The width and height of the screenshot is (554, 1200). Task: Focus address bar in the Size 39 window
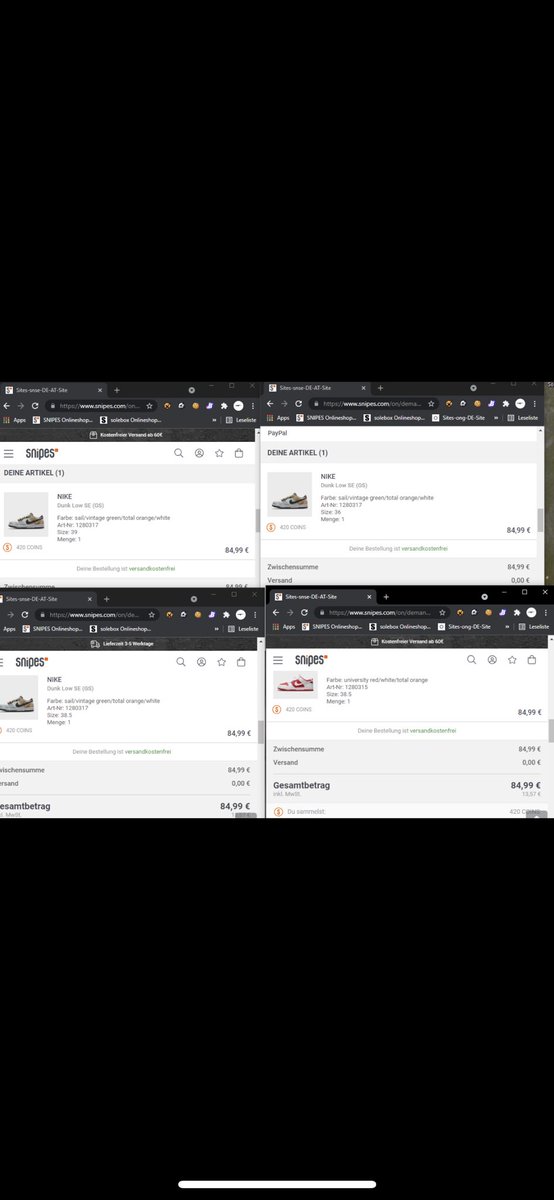click(100, 406)
